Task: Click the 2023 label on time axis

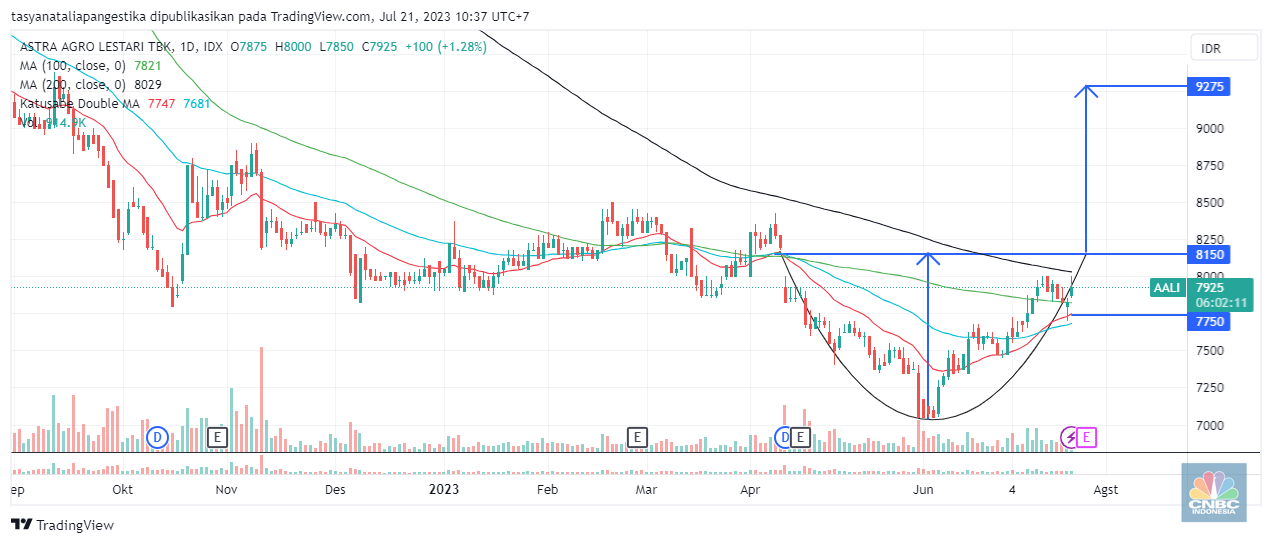Action: tap(443, 490)
